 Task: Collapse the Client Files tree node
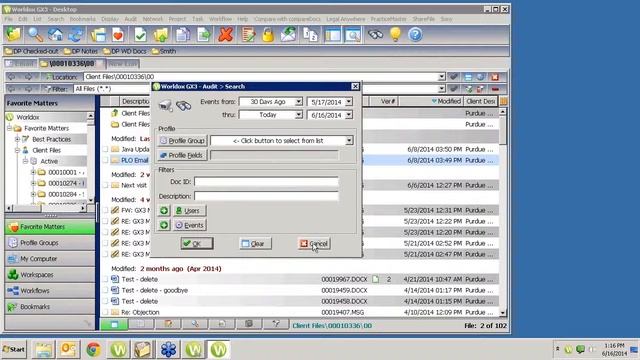coord(17,150)
